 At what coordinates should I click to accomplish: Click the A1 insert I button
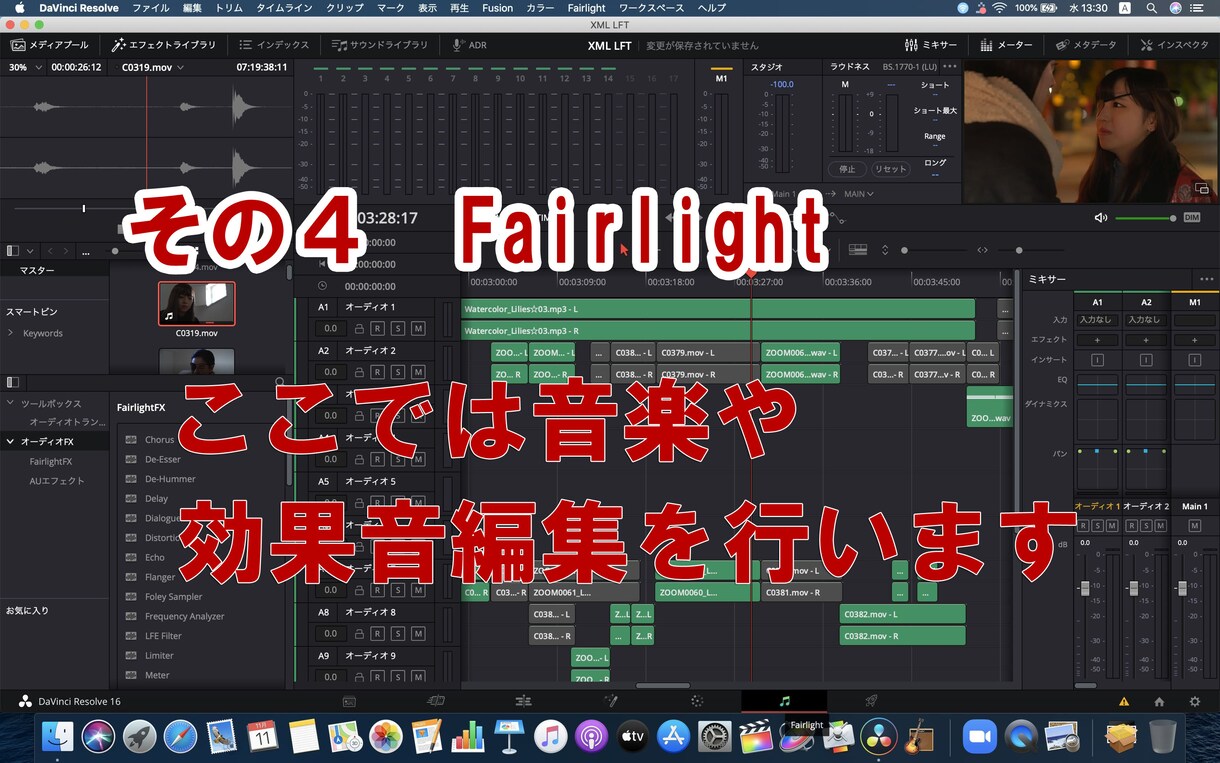click(x=1097, y=360)
